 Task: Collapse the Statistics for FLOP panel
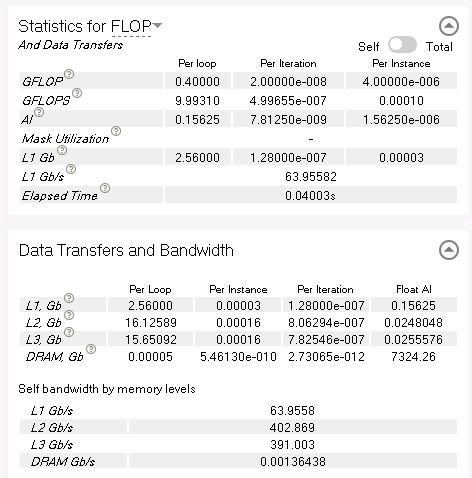click(449, 26)
